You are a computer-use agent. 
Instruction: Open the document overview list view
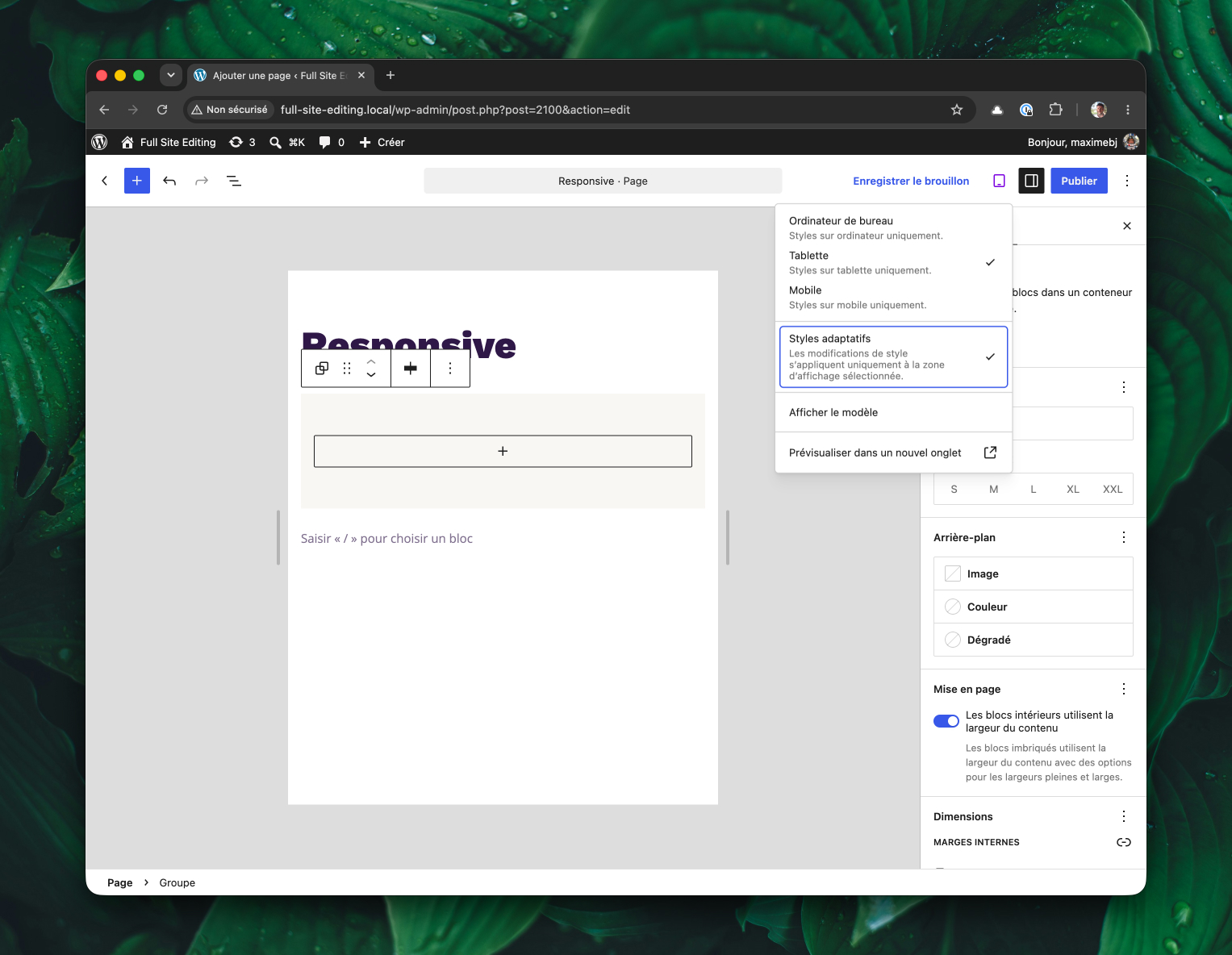tap(234, 181)
